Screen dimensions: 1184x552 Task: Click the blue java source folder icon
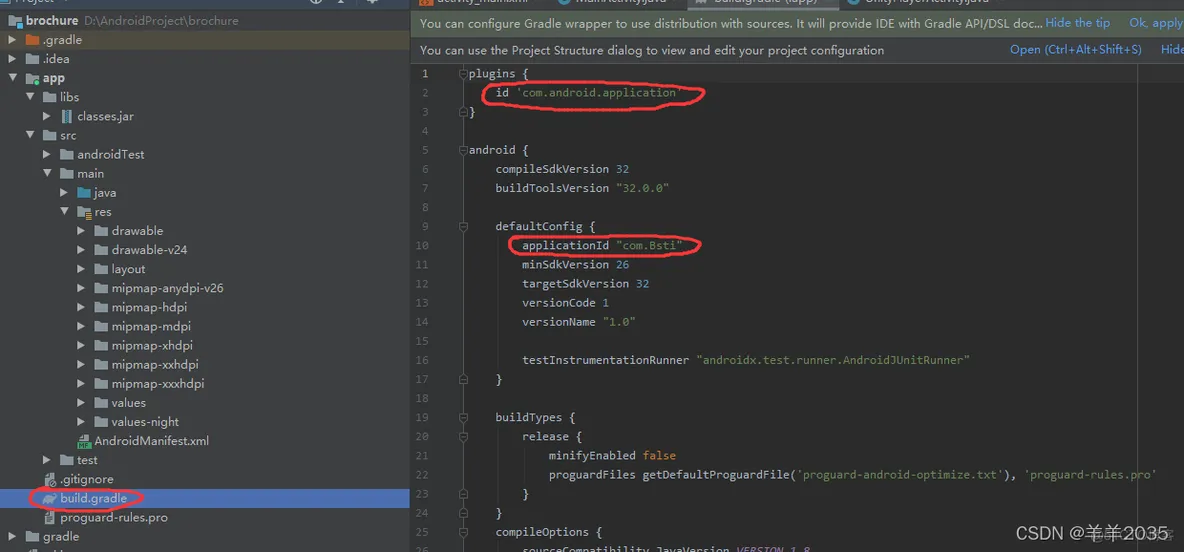[84, 193]
